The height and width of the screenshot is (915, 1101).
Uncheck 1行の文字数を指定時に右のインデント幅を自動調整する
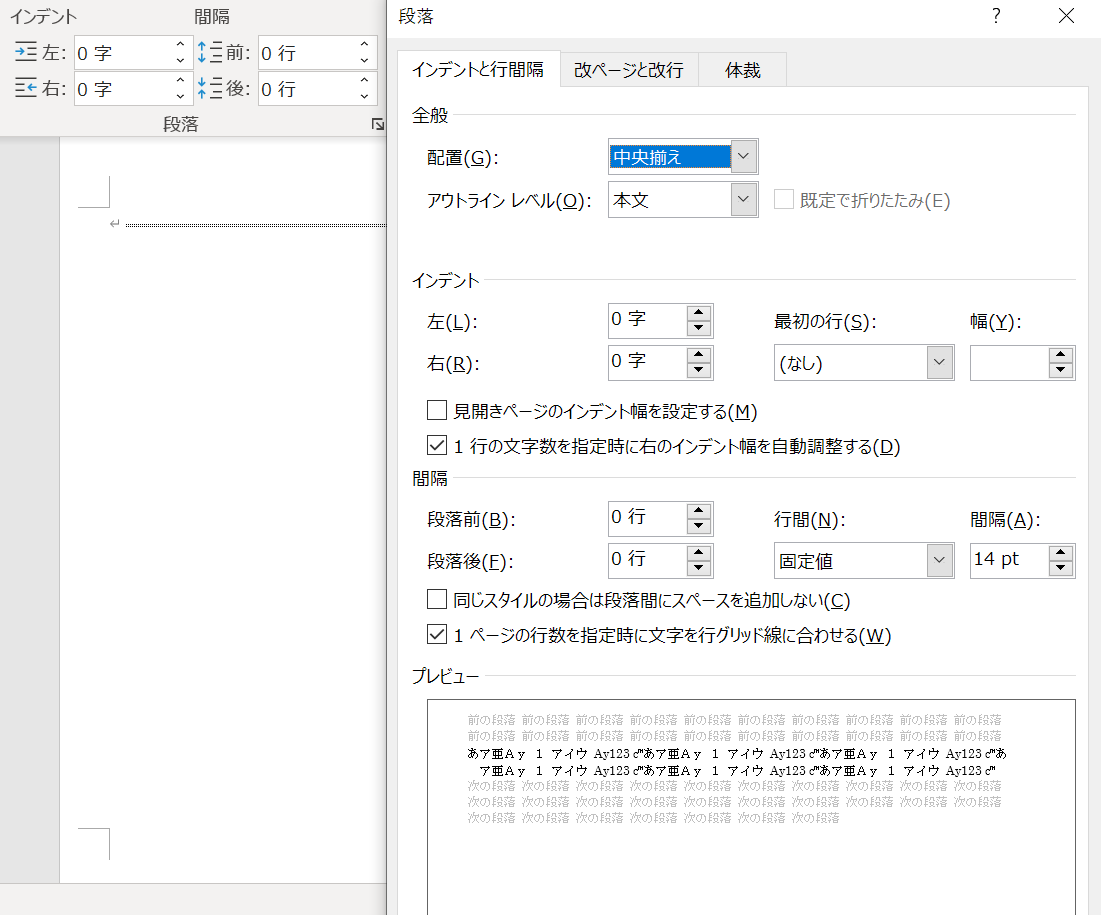click(x=437, y=446)
